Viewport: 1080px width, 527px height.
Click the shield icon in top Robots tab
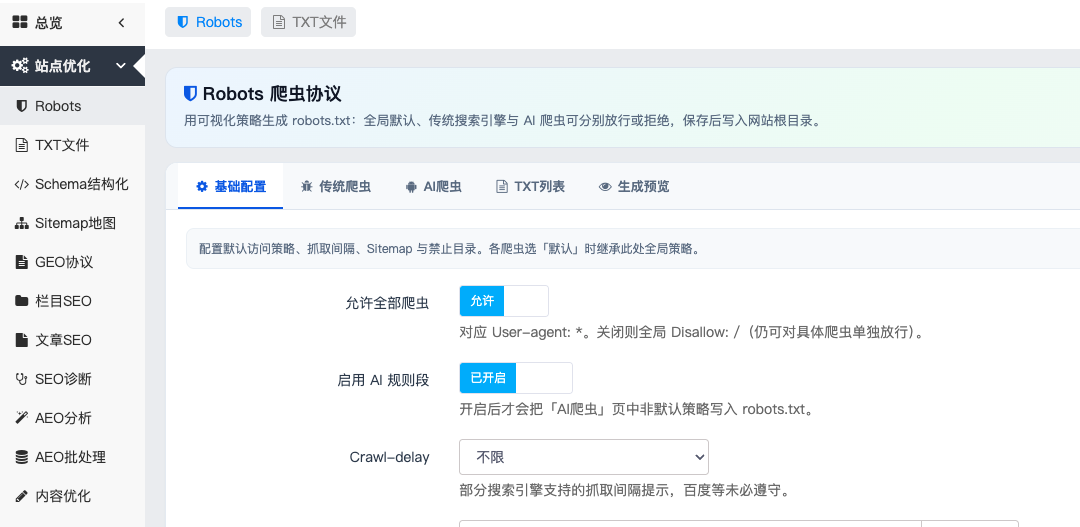point(183,22)
